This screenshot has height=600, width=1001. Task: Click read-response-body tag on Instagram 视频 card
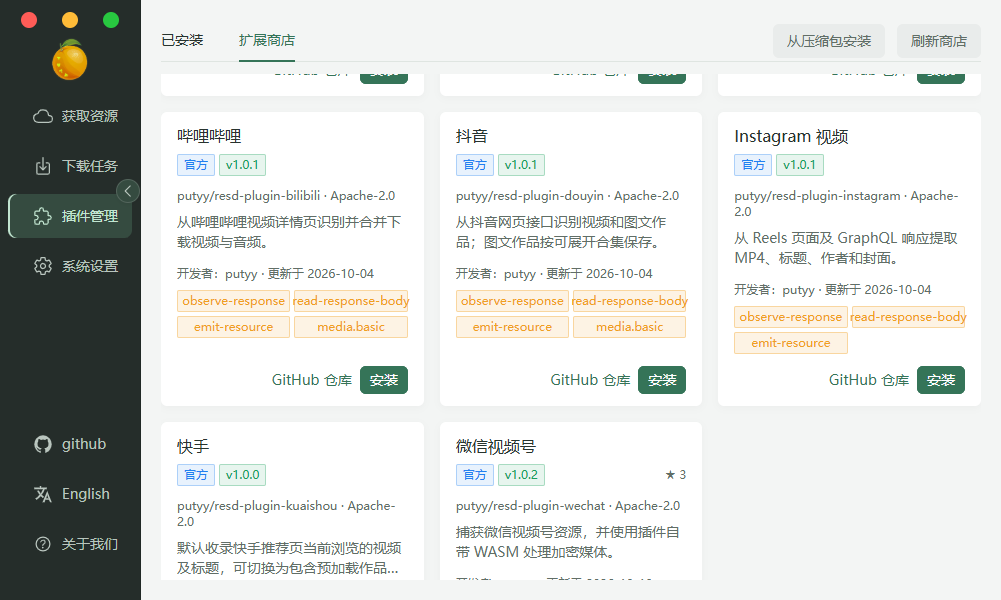point(908,317)
